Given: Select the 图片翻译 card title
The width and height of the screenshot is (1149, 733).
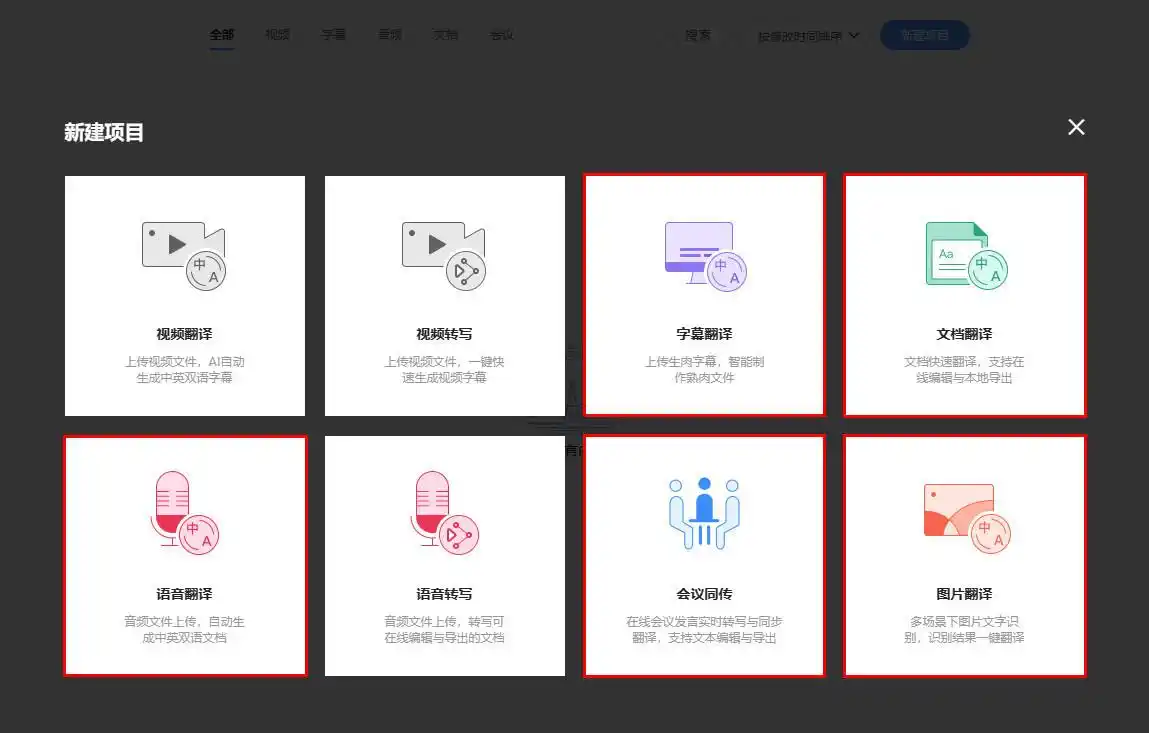Looking at the screenshot, I should (964, 594).
